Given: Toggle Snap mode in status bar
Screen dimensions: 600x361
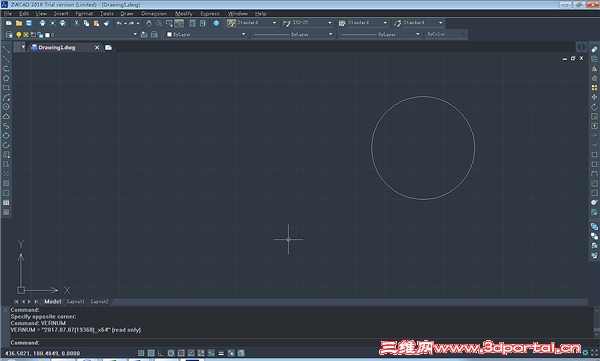Looking at the screenshot, I should (x=141, y=353).
